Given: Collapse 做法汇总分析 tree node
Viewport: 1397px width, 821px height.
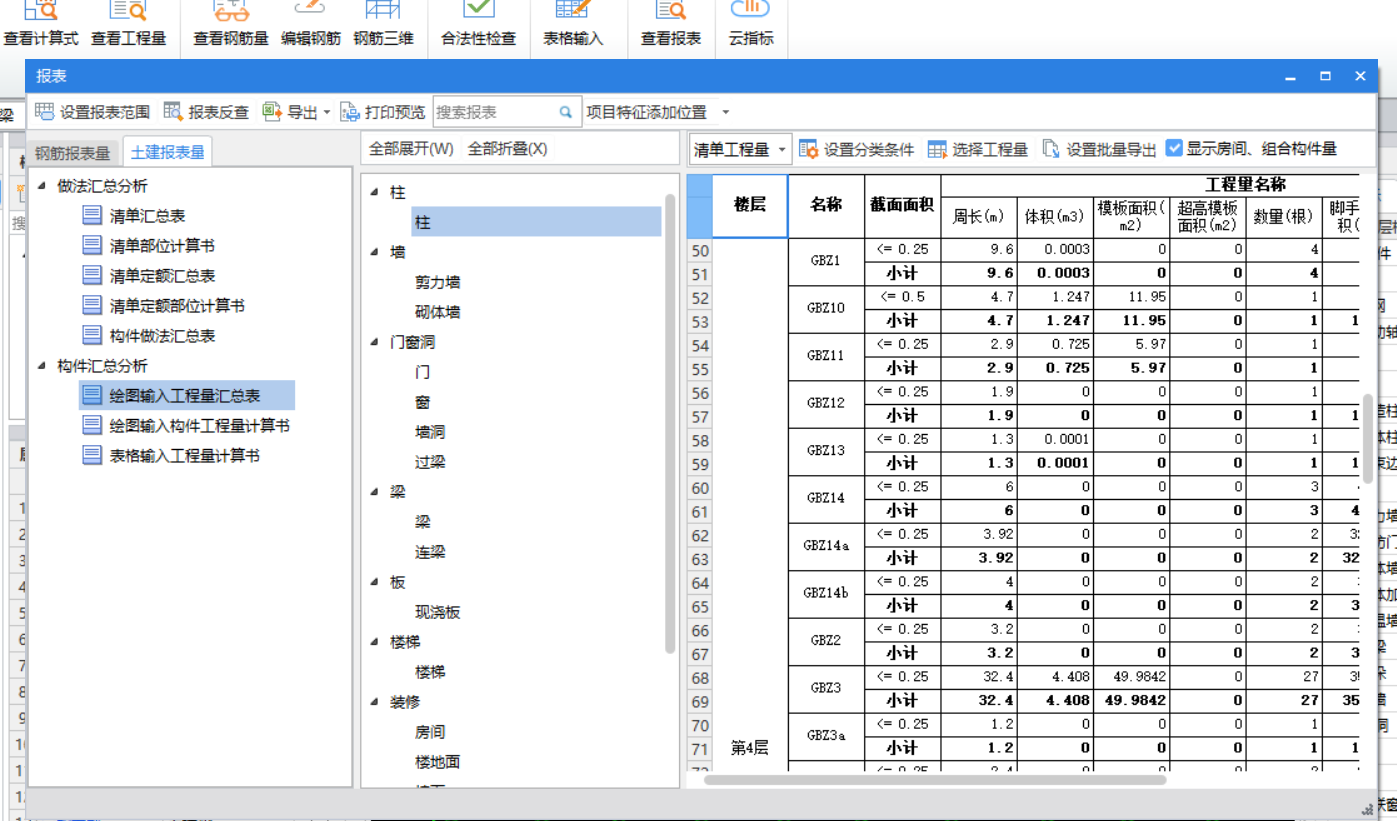Looking at the screenshot, I should 42,186.
